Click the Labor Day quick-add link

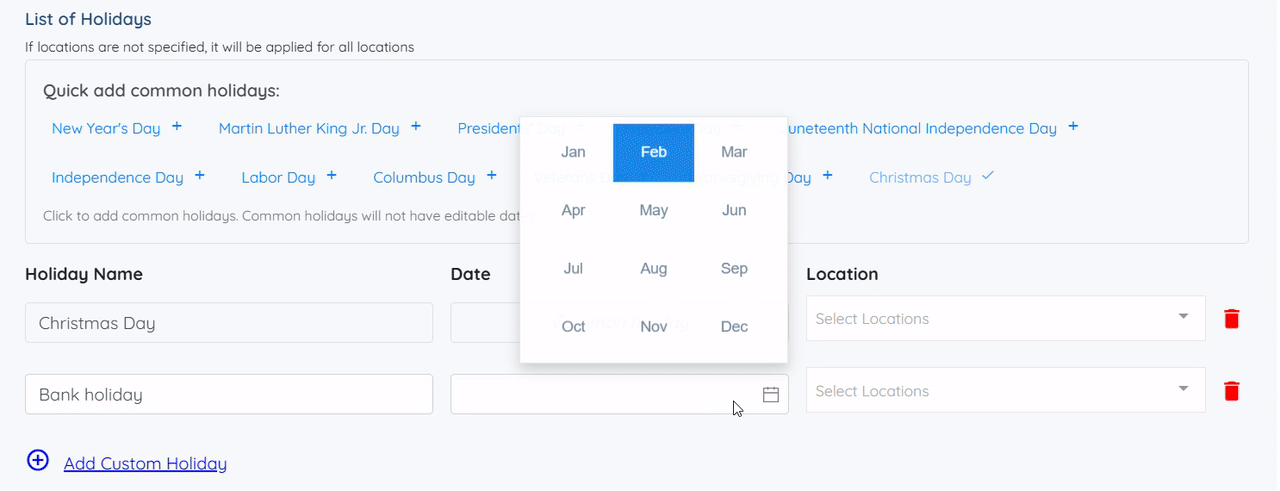(278, 178)
